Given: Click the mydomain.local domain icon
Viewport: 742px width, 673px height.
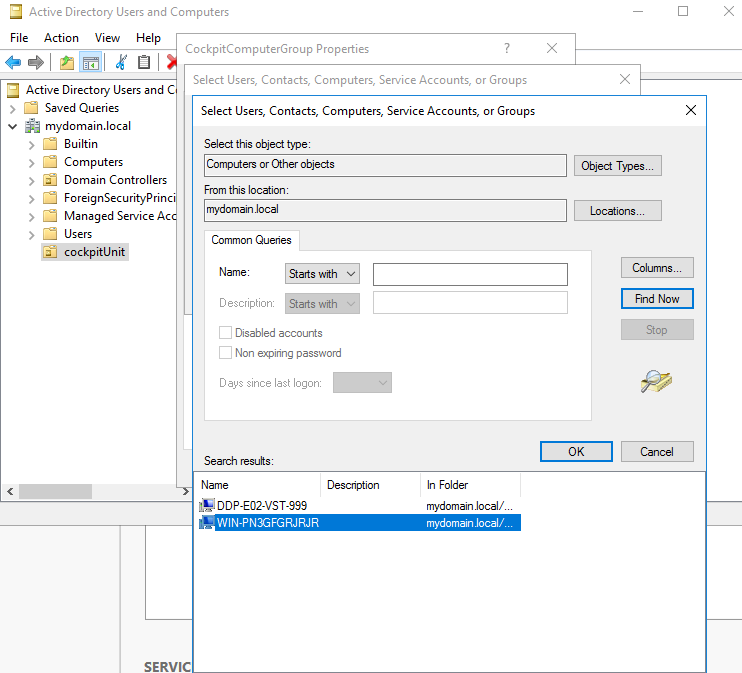Looking at the screenshot, I should [x=32, y=126].
